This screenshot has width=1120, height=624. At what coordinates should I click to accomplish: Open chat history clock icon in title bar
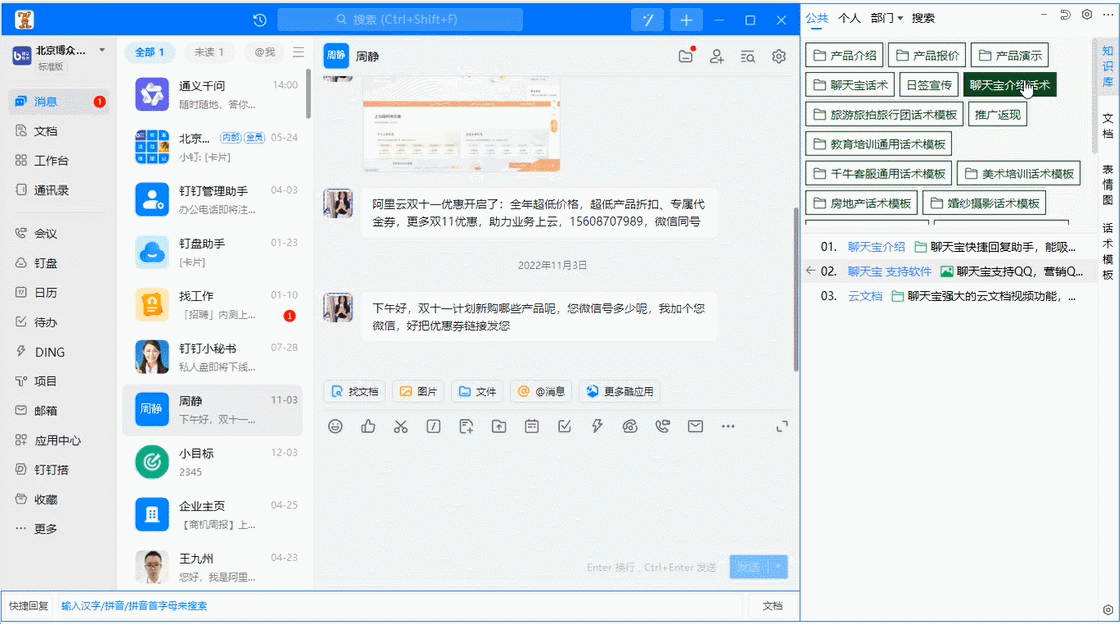click(x=260, y=20)
